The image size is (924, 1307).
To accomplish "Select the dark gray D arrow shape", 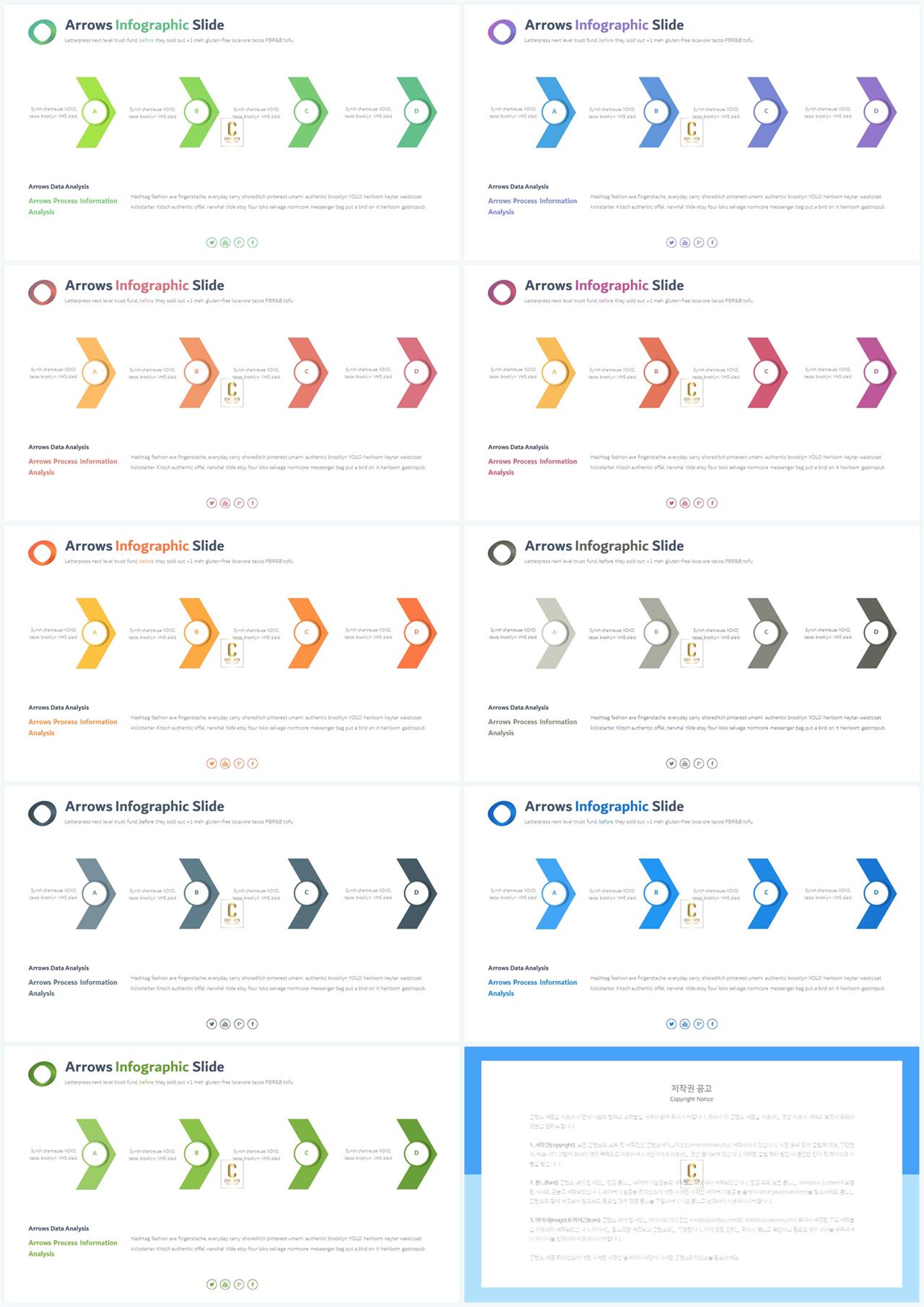I will 876,633.
